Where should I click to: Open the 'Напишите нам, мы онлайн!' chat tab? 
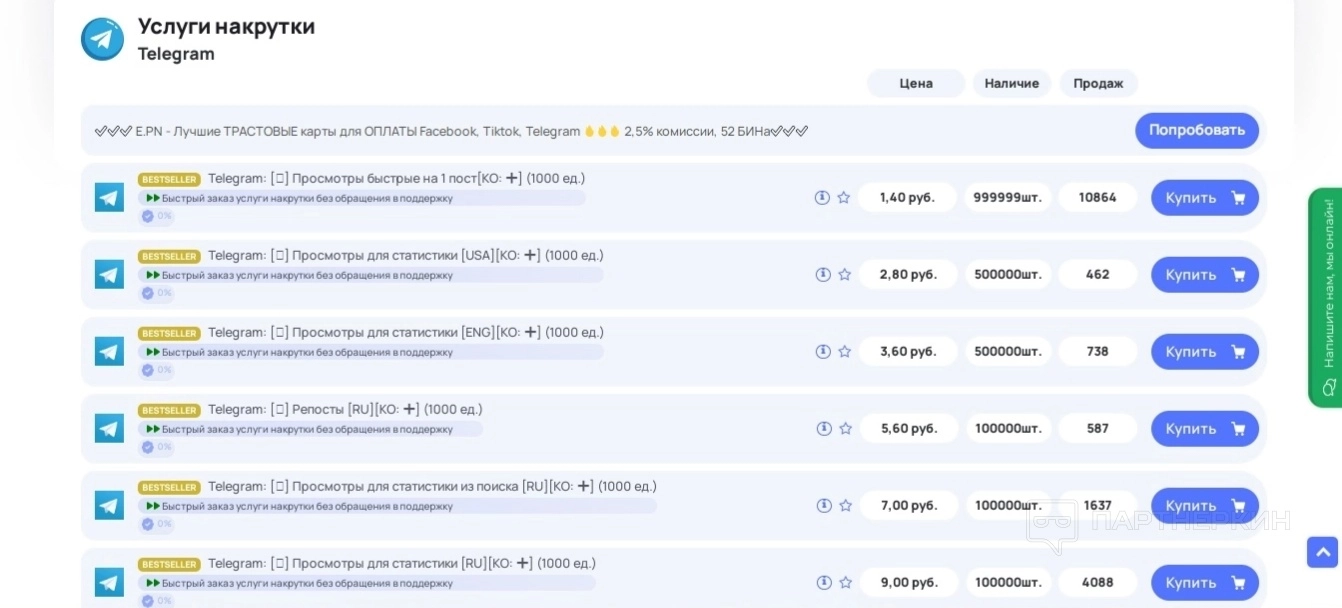[x=1326, y=297]
